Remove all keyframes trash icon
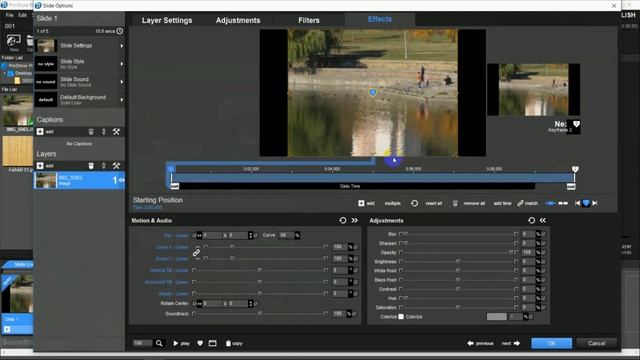This screenshot has width=640, height=360. click(455, 203)
